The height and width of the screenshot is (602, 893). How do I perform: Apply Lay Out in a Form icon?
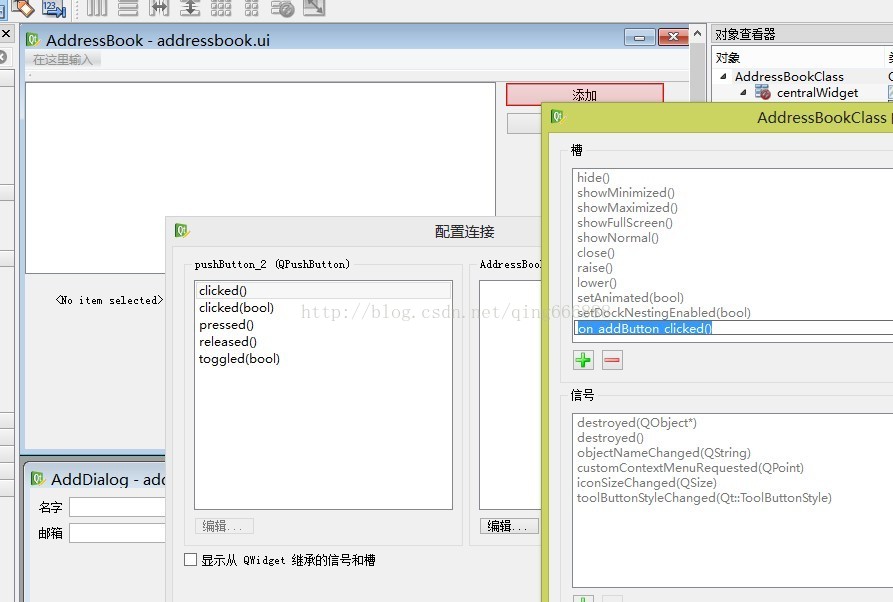click(x=251, y=7)
